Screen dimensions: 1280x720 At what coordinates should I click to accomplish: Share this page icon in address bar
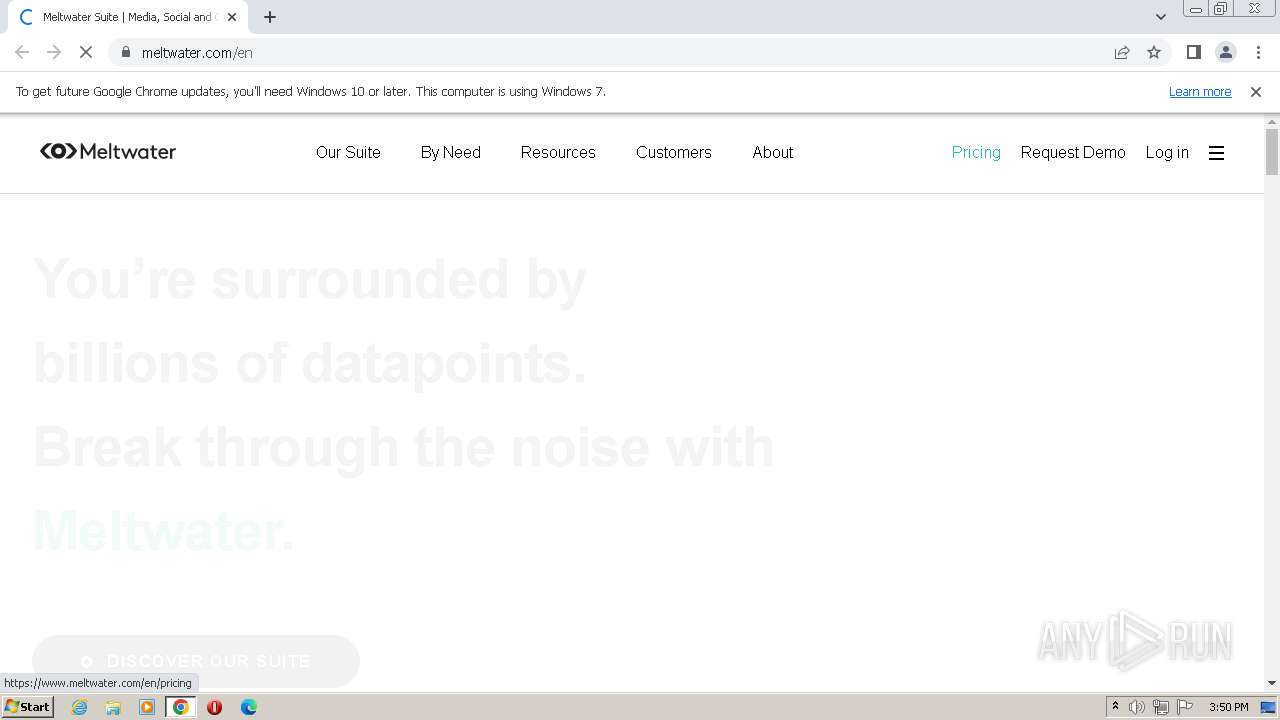1122,53
